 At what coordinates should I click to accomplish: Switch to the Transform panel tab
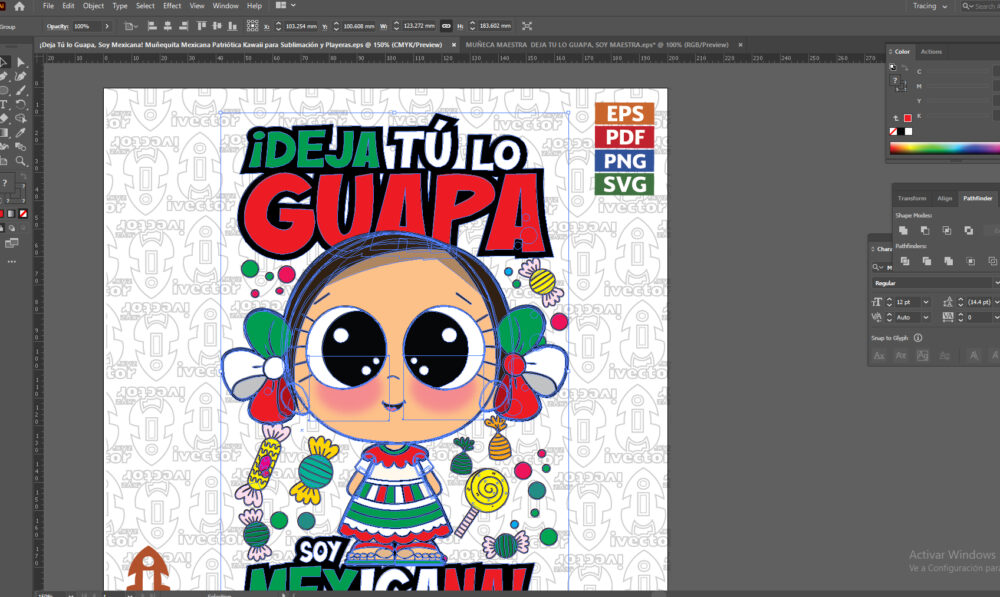tap(912, 198)
